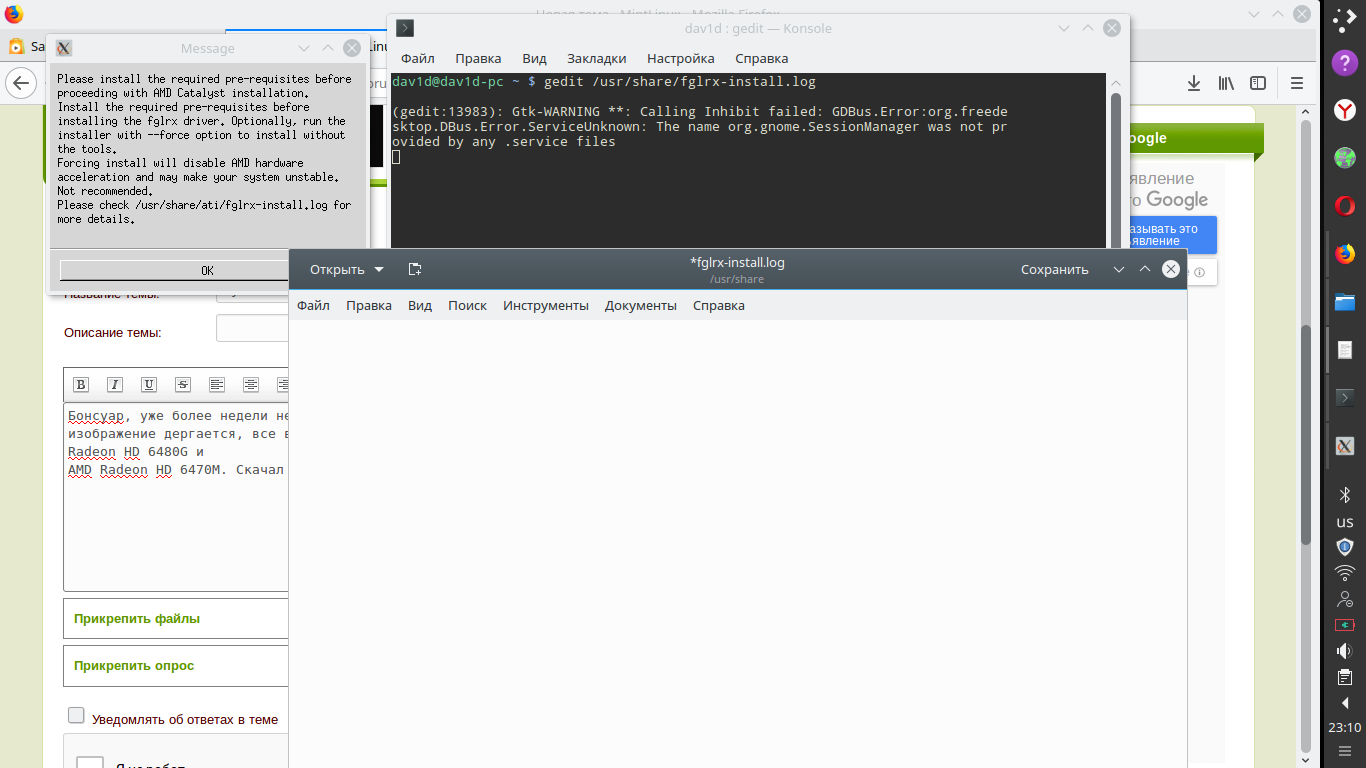Toggle the Firefox sidebar icon
The height and width of the screenshot is (768, 1366).
pos(1259,83)
